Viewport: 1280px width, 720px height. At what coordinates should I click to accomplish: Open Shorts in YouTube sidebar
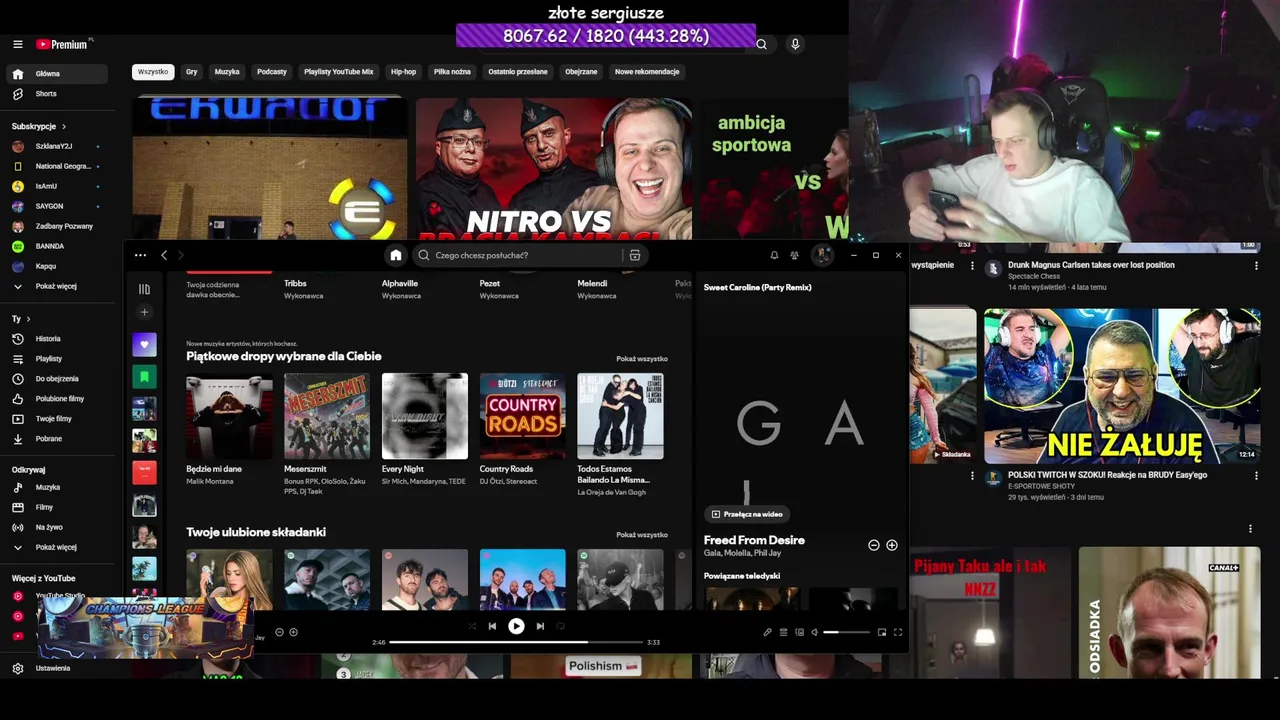55,94
